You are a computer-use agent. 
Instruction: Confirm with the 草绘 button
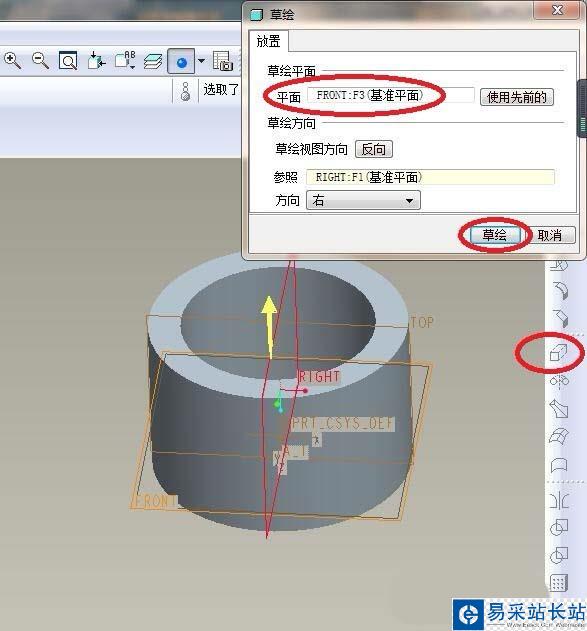[494, 235]
